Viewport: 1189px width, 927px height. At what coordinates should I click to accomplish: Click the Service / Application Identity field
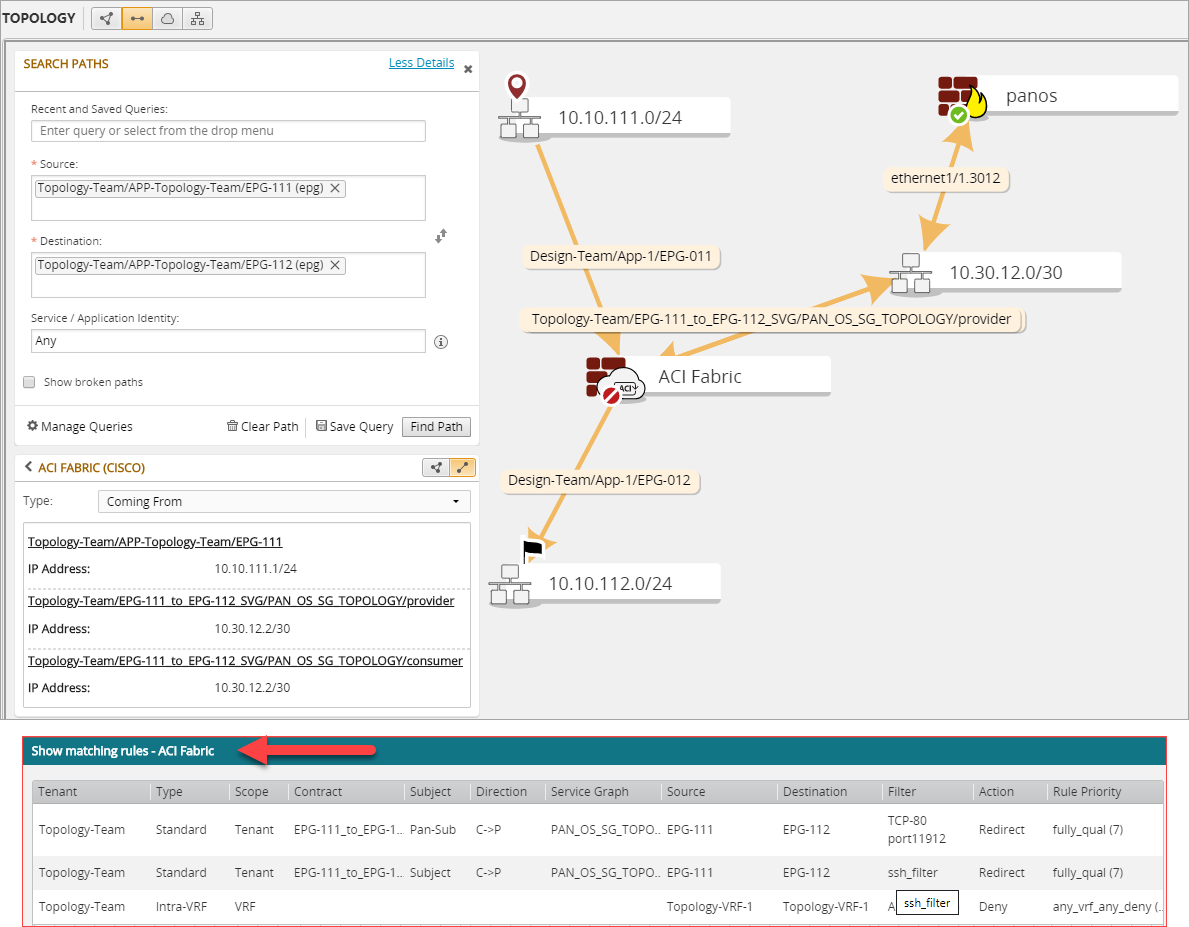click(x=228, y=341)
